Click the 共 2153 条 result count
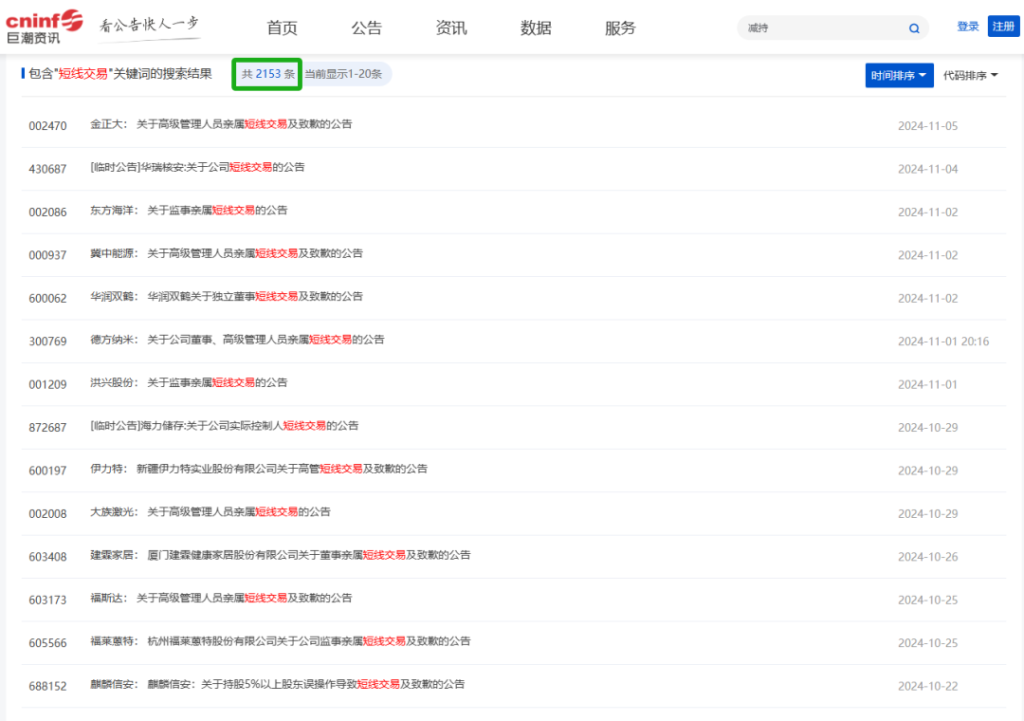This screenshot has width=1024, height=721. (x=267, y=74)
